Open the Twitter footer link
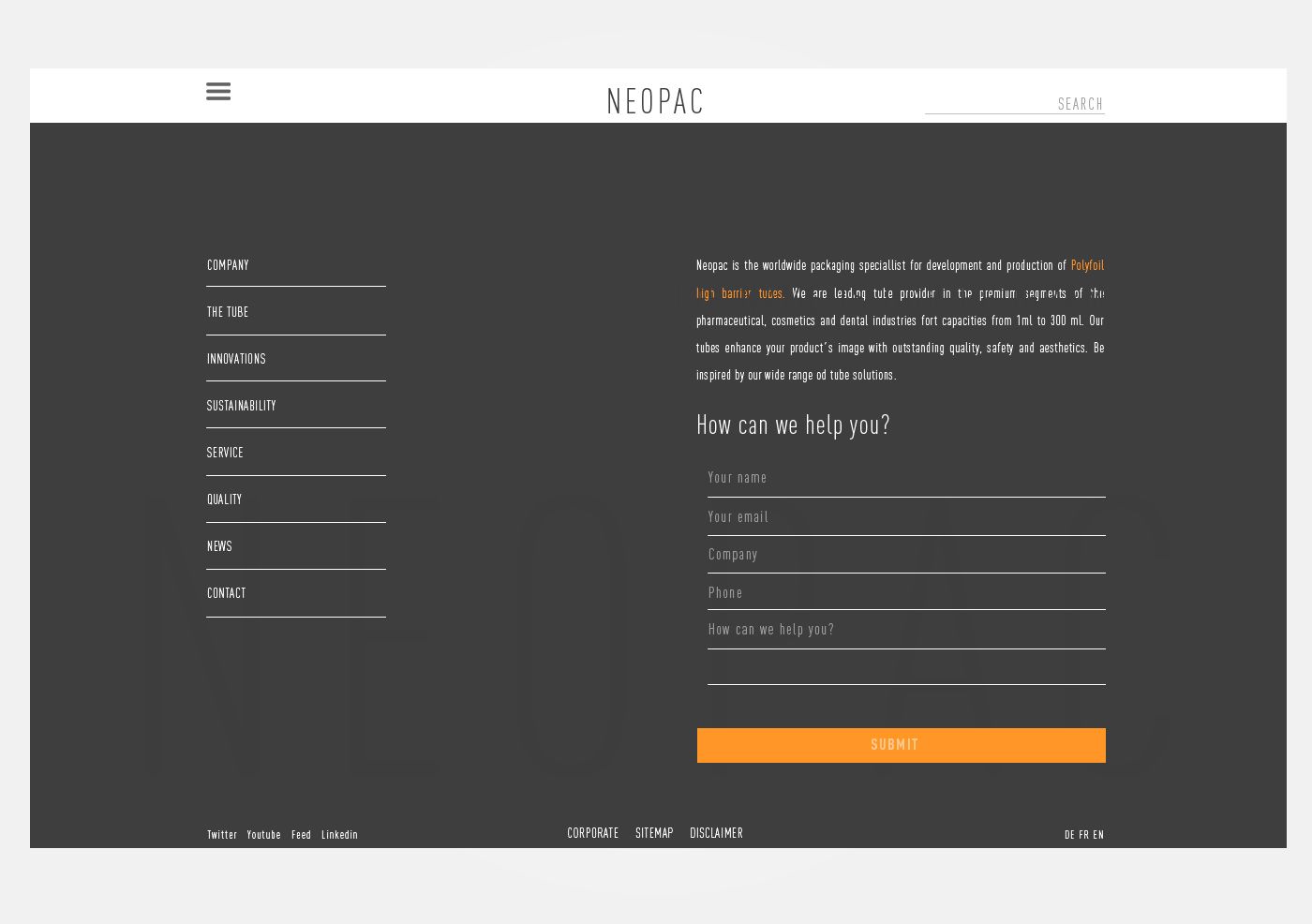This screenshot has height=924, width=1312. point(222,835)
